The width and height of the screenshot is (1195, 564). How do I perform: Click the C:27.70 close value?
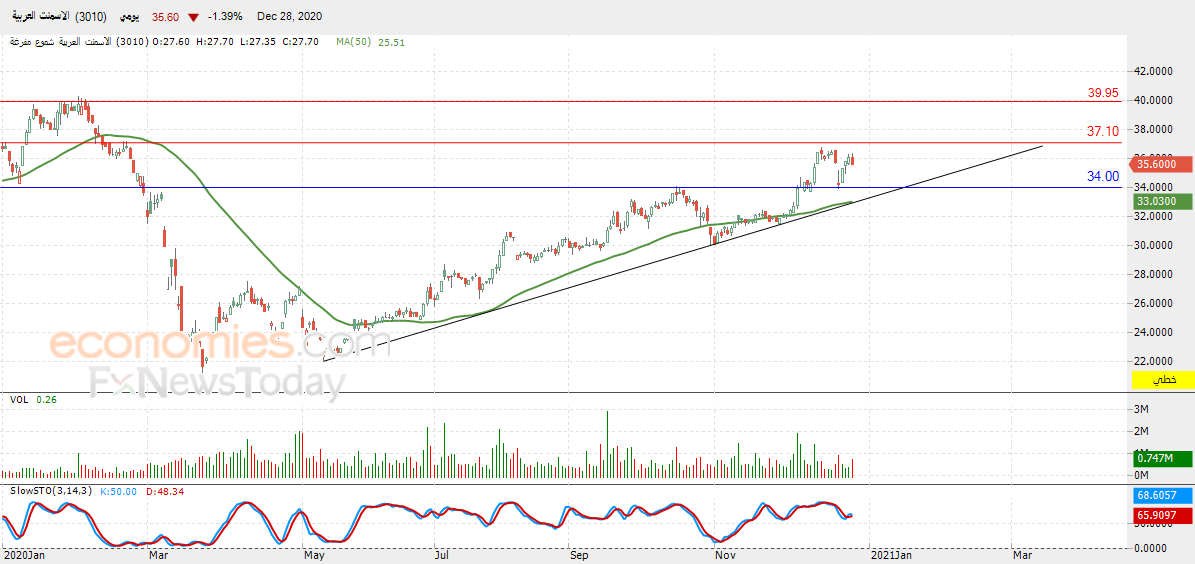point(299,43)
